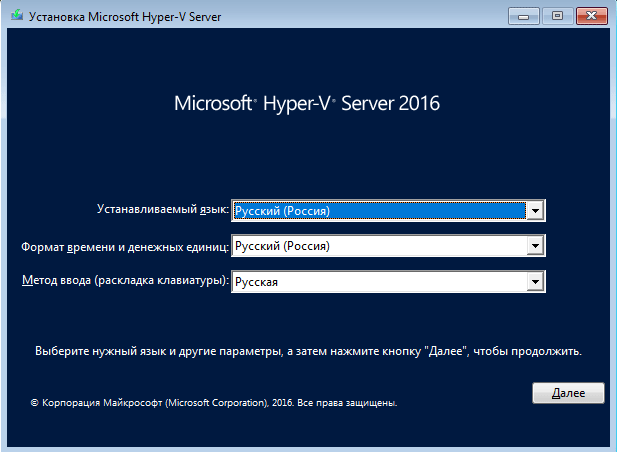617x452 pixels.
Task: Click the label Метод ввода (раскладка клавиатуры)
Action: coord(125,280)
